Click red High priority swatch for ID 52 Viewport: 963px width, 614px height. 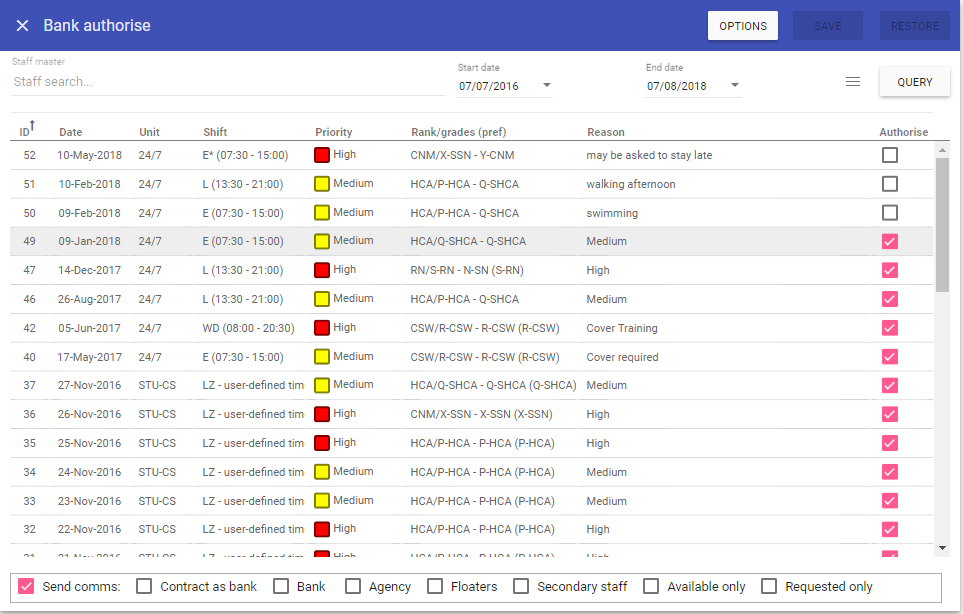coord(322,155)
